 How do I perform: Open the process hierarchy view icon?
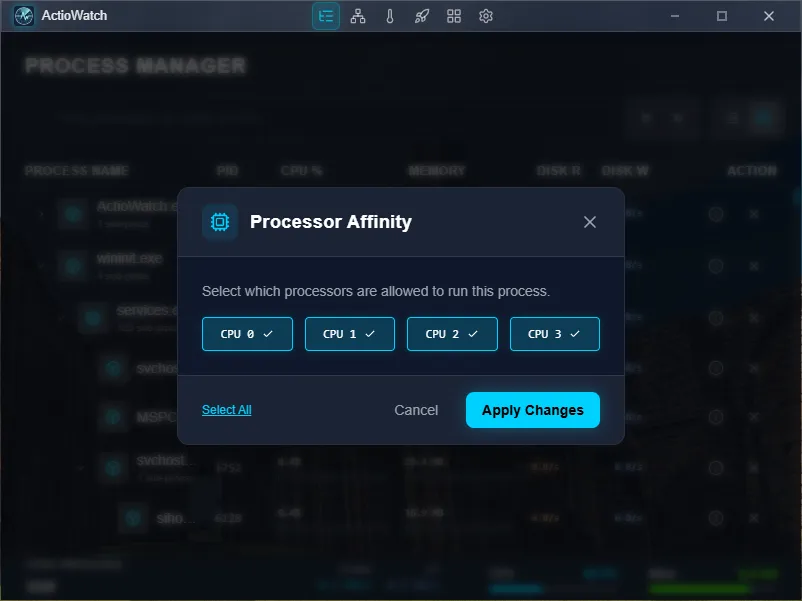pos(357,16)
